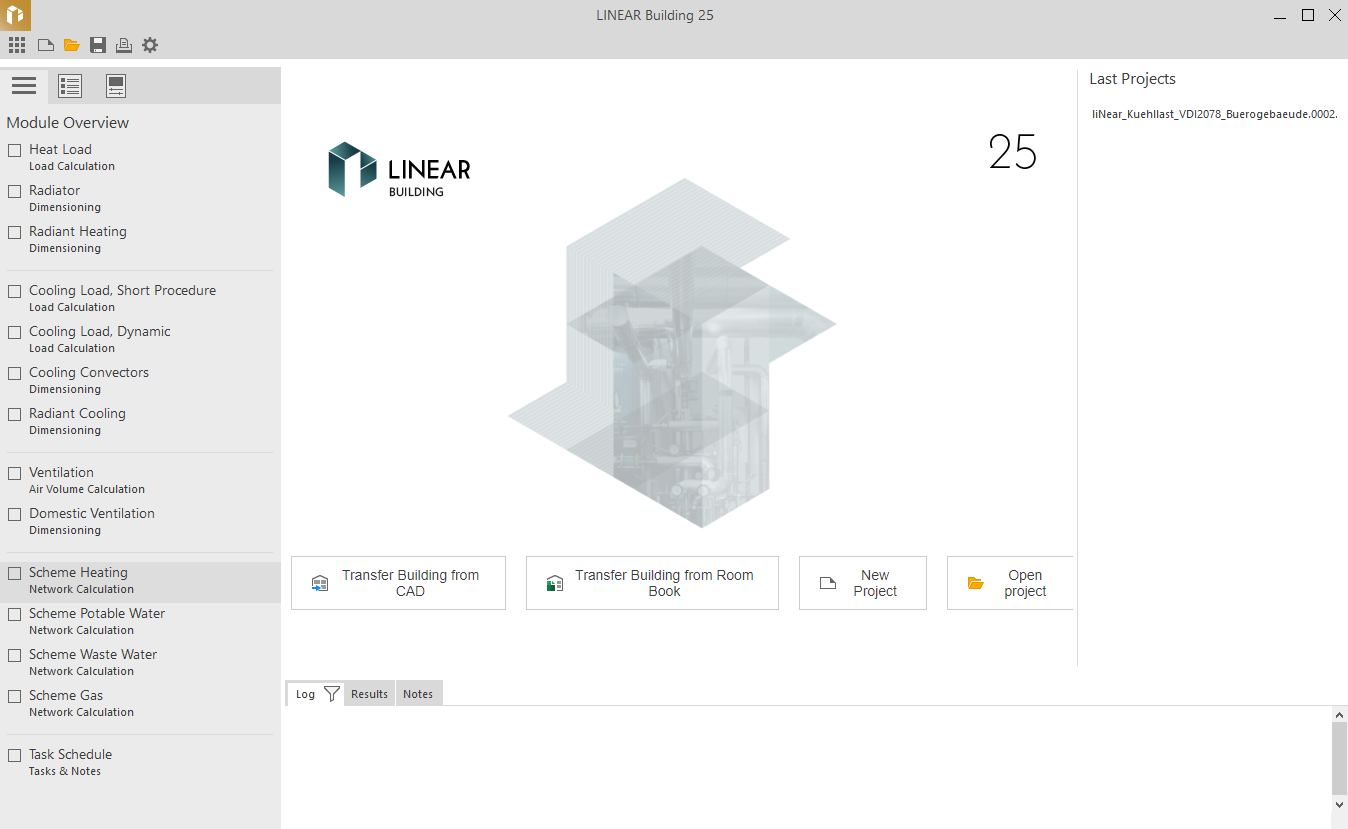This screenshot has height=829, width=1348.
Task: Enable the Domestic Ventilation checkbox
Action: click(x=15, y=514)
